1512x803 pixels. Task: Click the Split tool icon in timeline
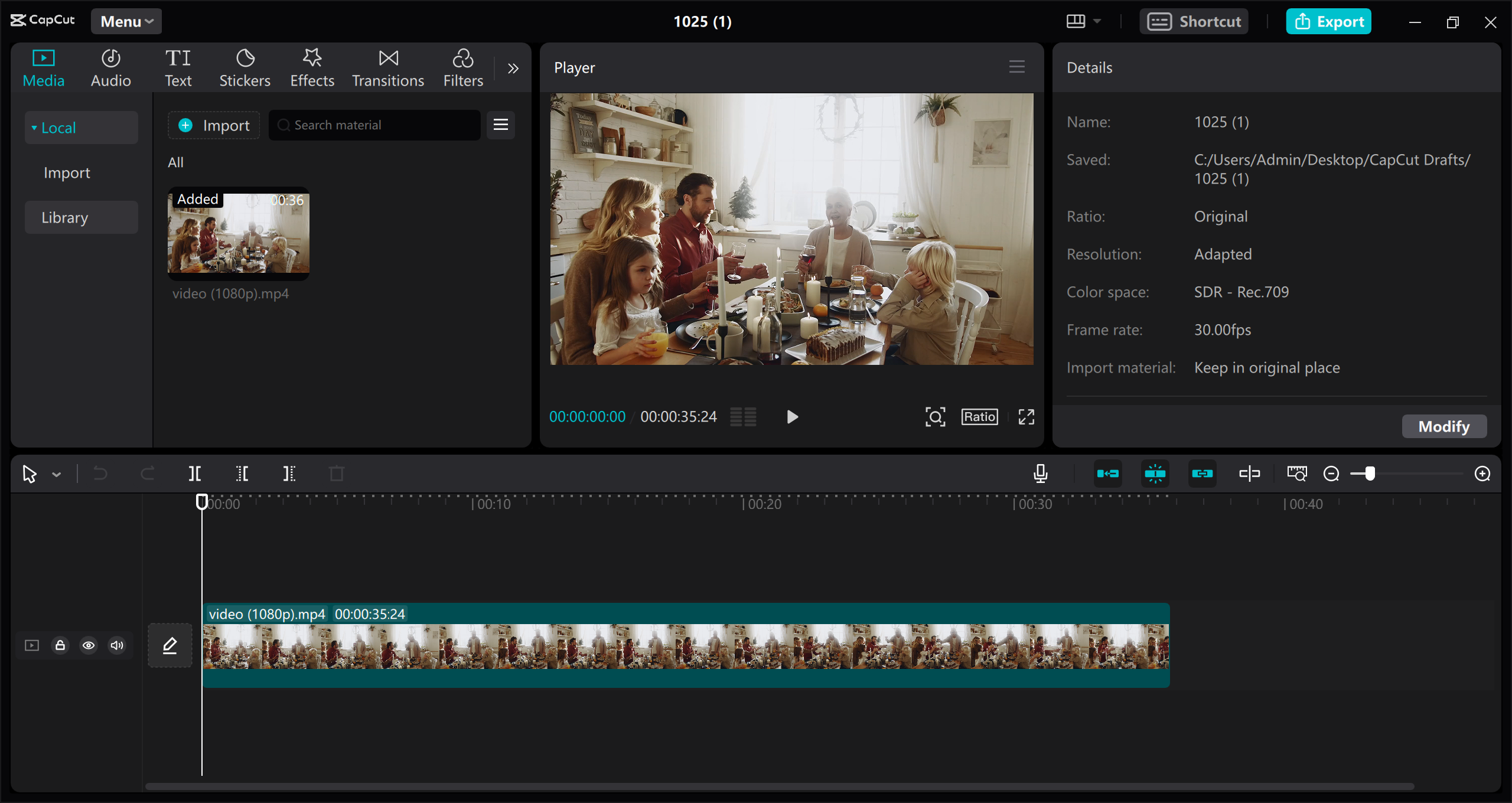coord(196,473)
